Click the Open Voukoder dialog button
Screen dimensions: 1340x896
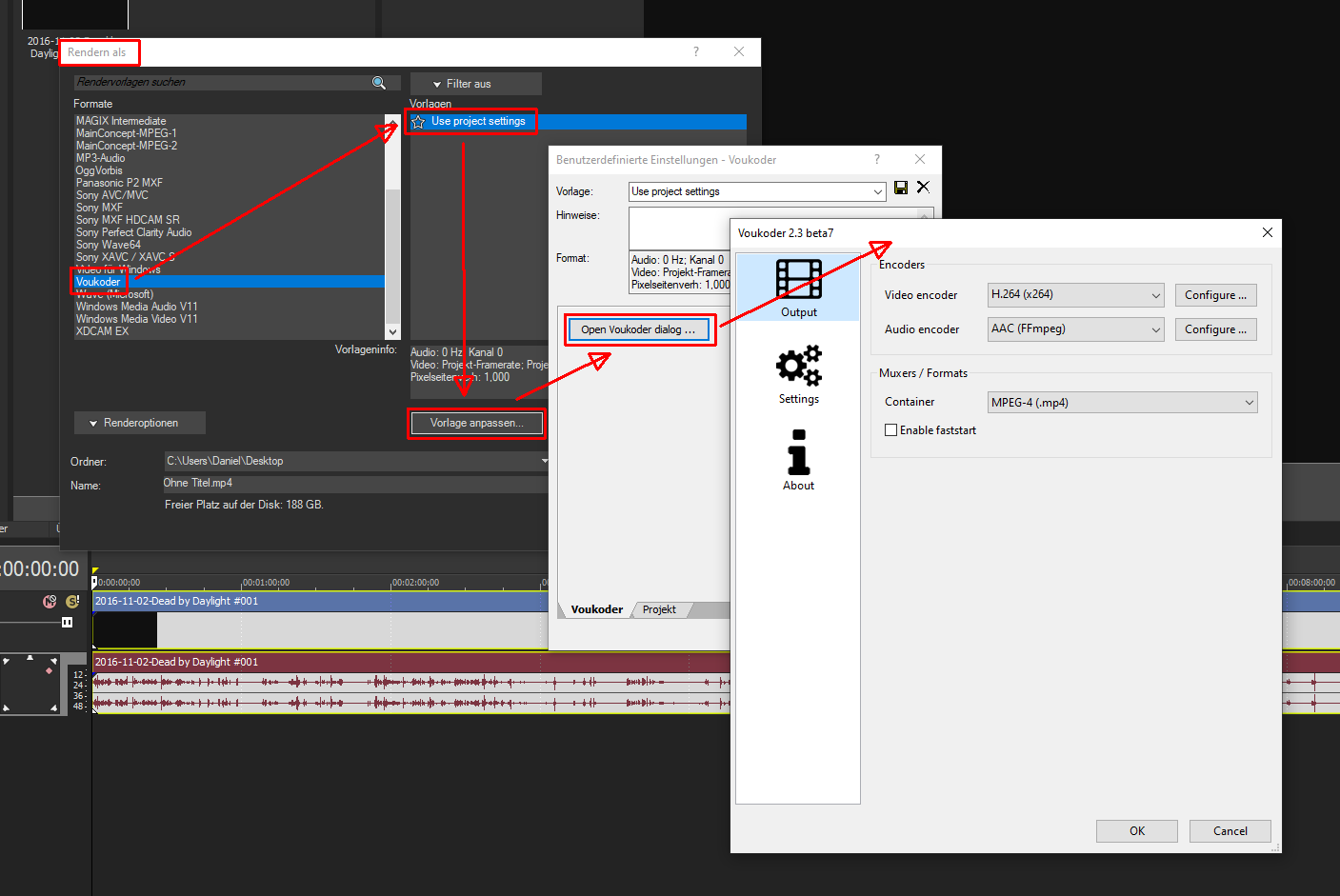tap(638, 329)
